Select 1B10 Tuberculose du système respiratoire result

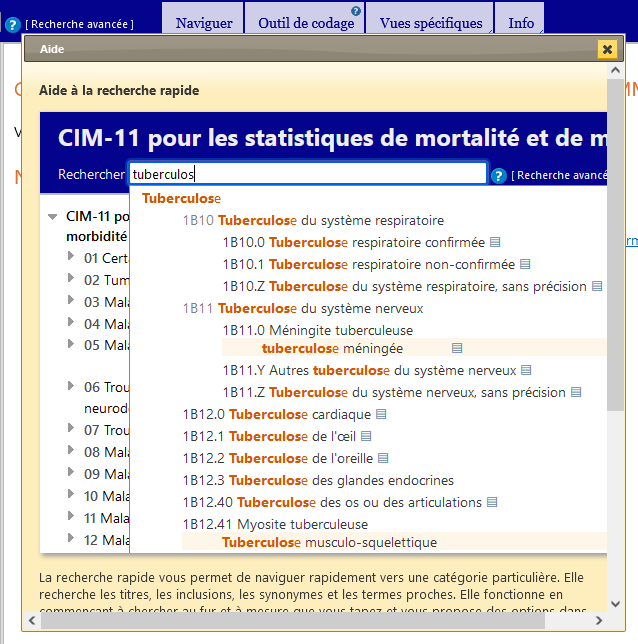point(313,221)
